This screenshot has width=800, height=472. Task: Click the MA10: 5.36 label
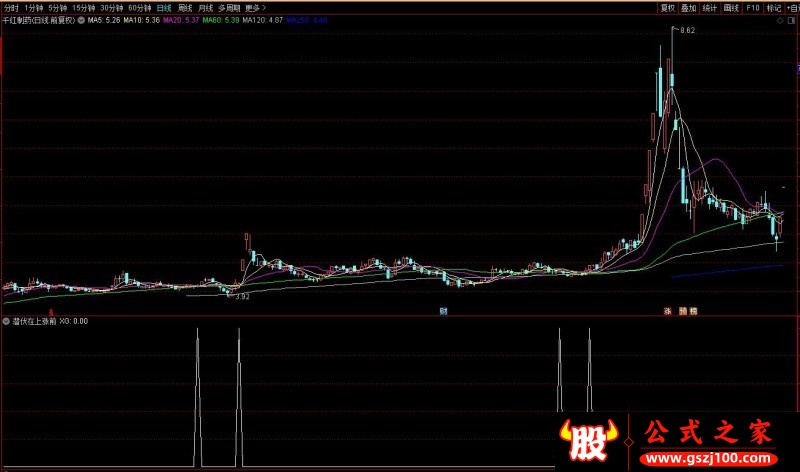[141, 20]
